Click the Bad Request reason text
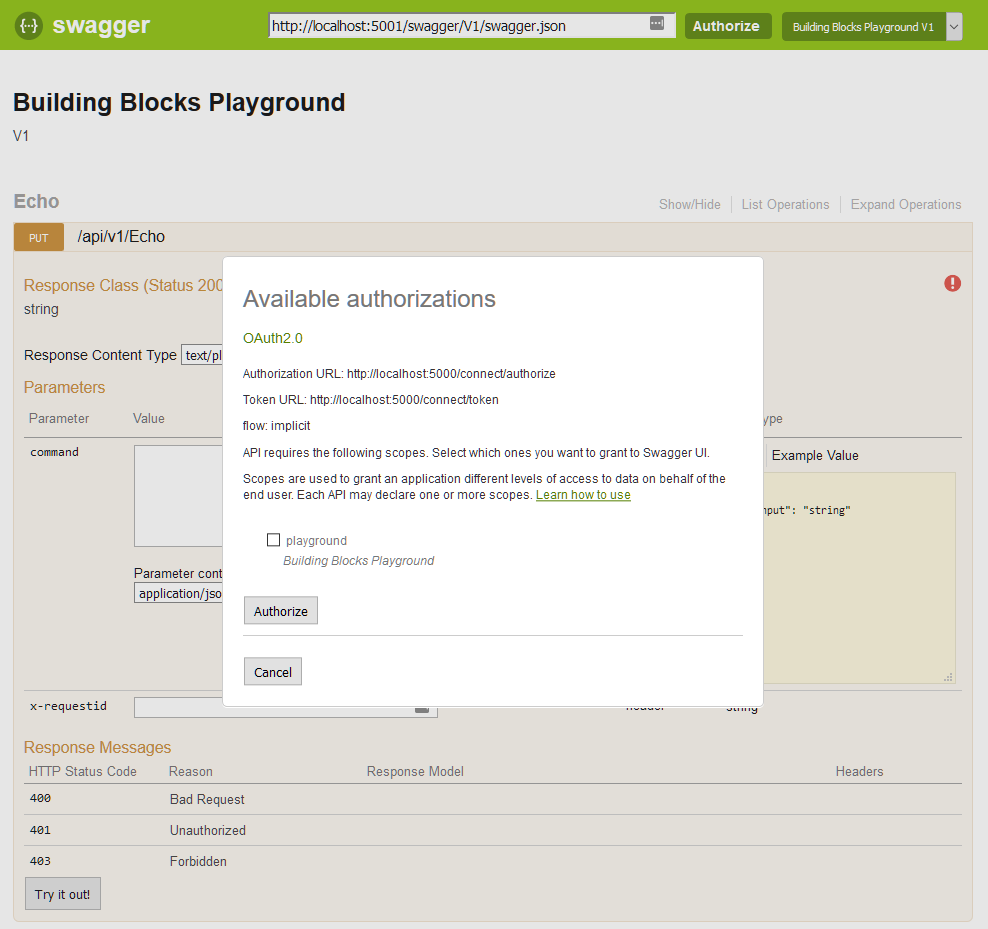This screenshot has width=988, height=929. pos(207,800)
